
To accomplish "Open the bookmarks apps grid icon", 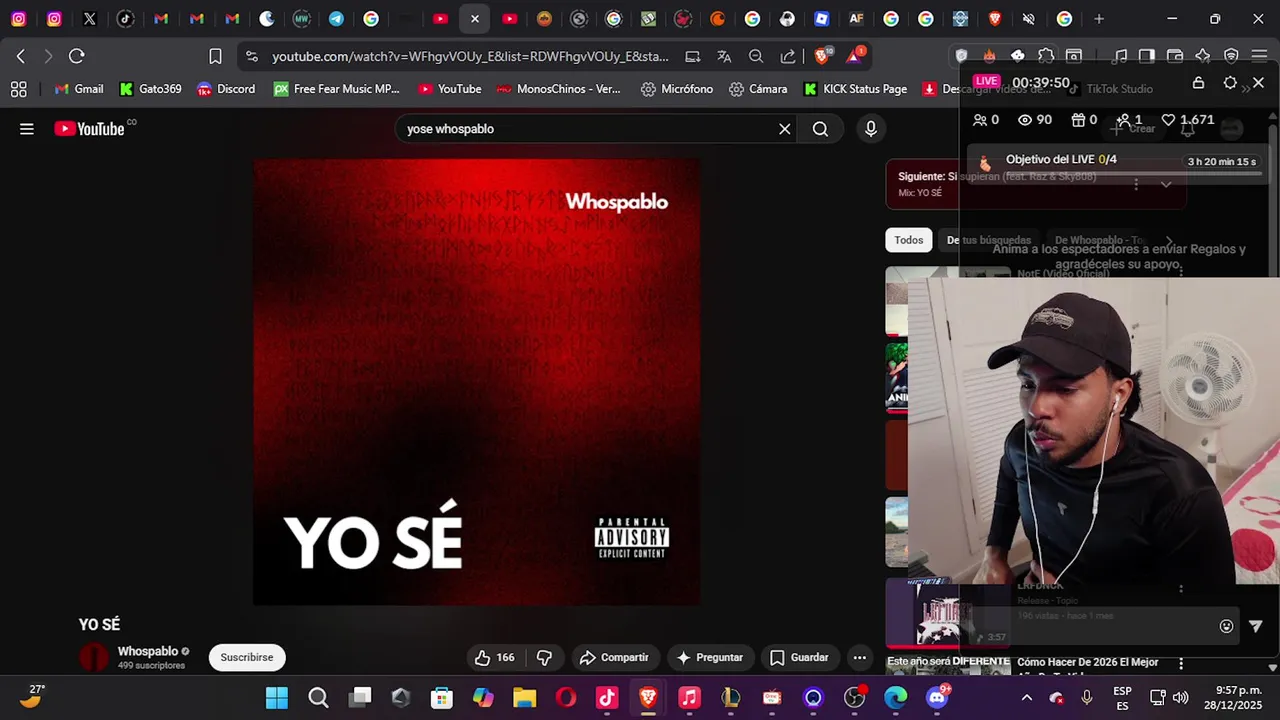I will 18,89.
